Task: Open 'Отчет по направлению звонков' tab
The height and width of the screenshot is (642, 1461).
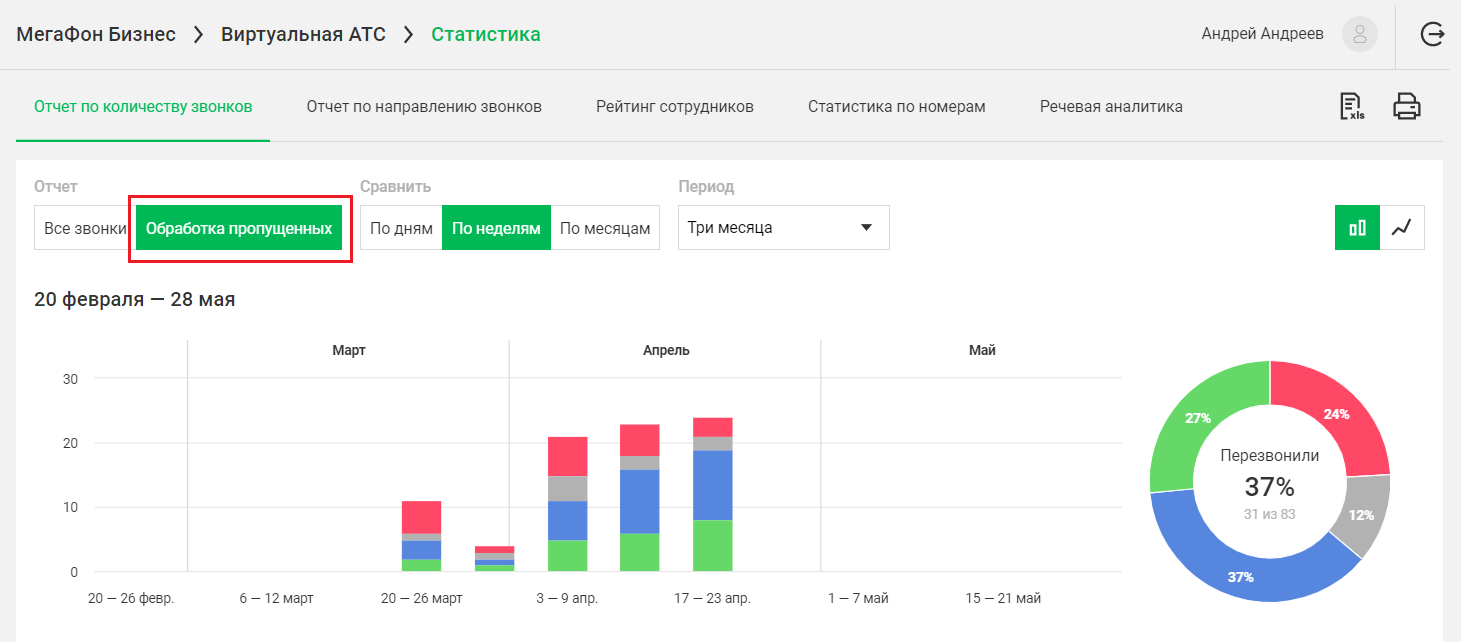Action: coord(424,106)
